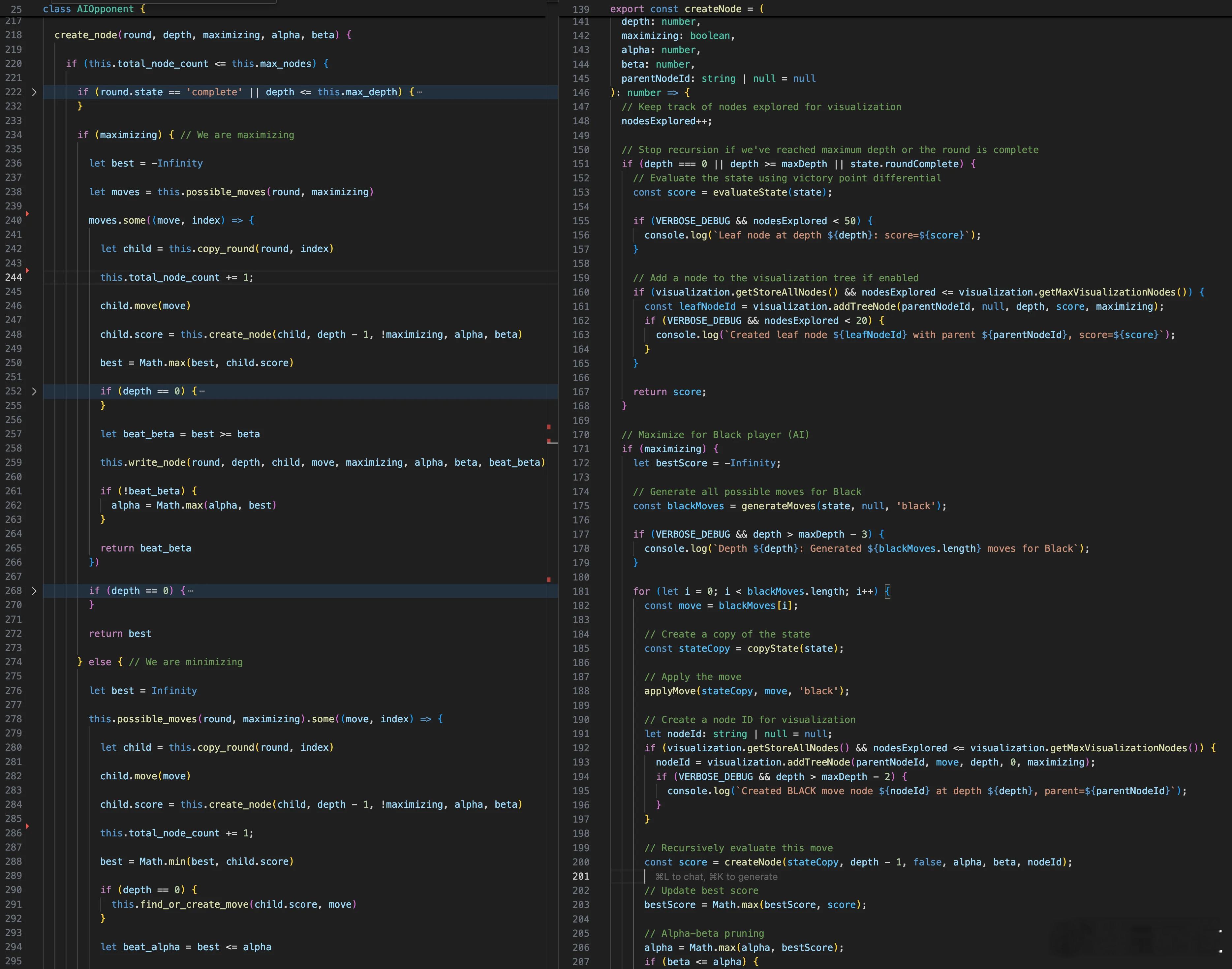Click 'best = Math.min(best, child.score)' line
The height and width of the screenshot is (969, 1232).
pyautogui.click(x=197, y=861)
